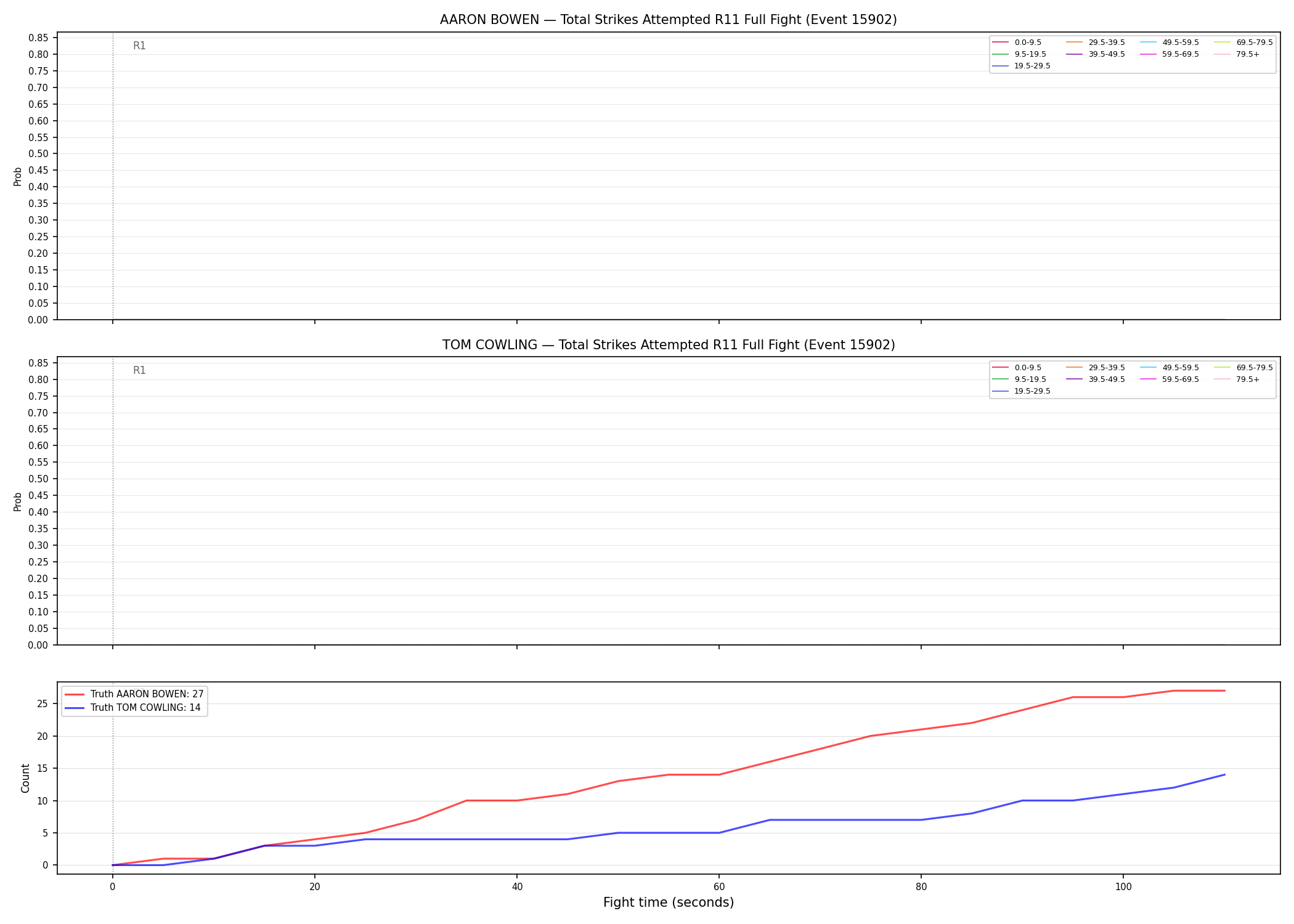Click the '80' tick on the fight time axis
The image size is (1294, 924).
point(921,887)
